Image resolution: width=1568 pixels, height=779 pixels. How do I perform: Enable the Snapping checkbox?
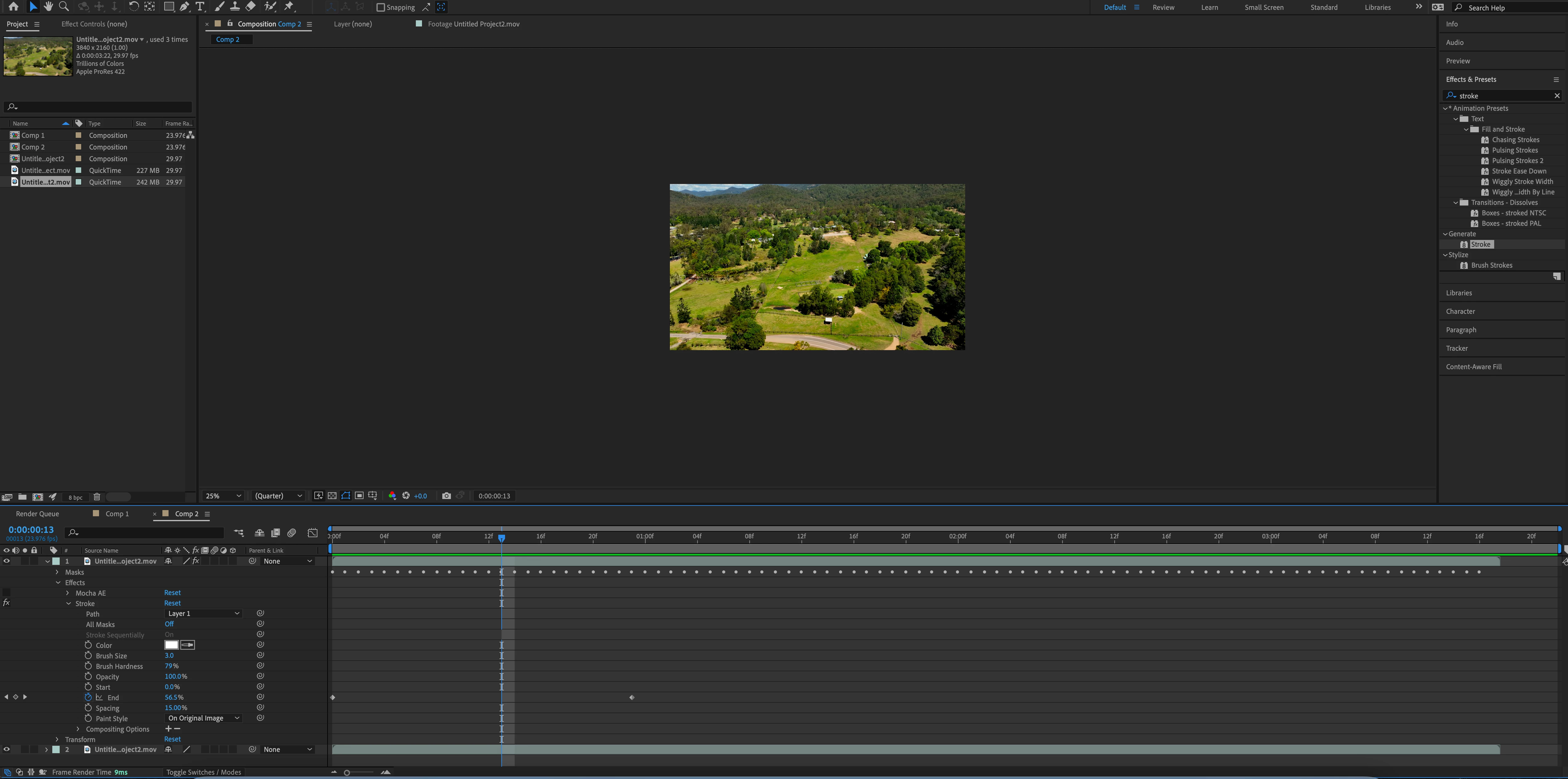(380, 7)
